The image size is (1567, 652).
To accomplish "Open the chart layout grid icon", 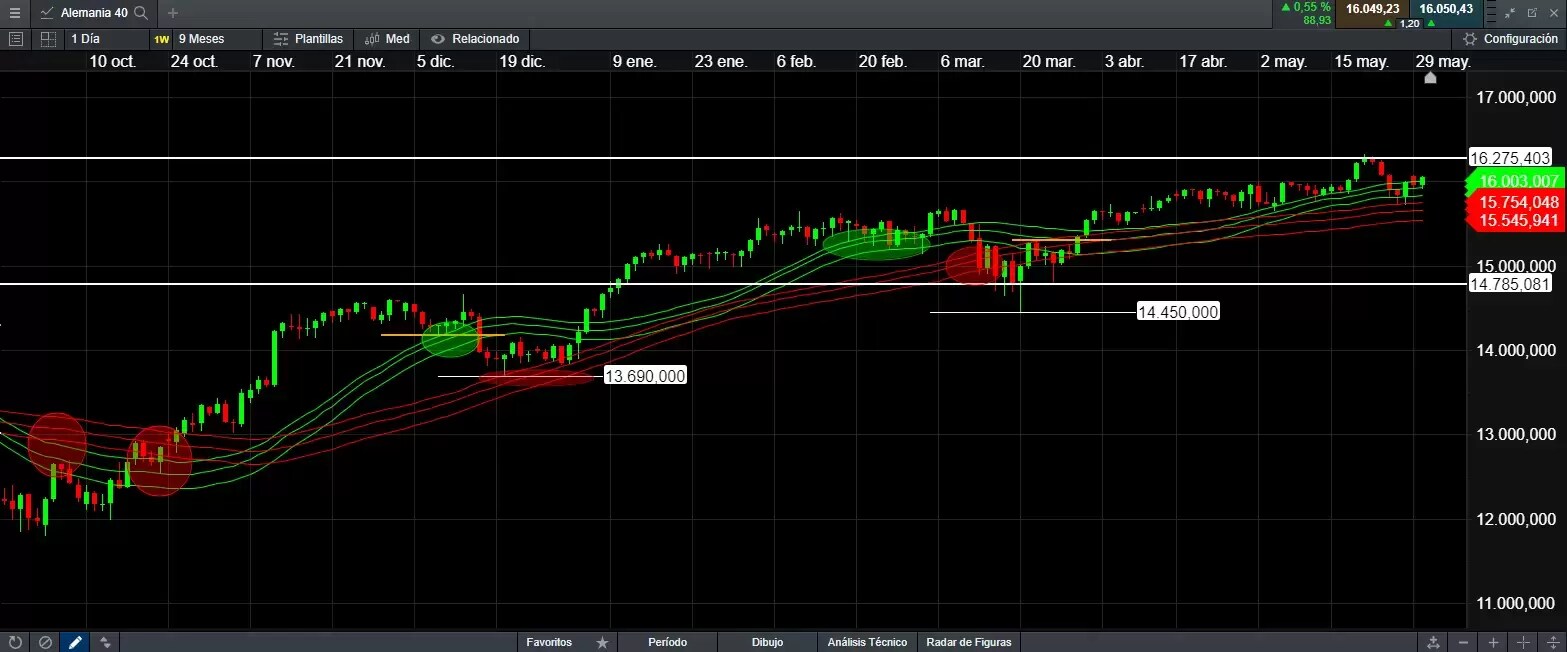I will coord(47,39).
